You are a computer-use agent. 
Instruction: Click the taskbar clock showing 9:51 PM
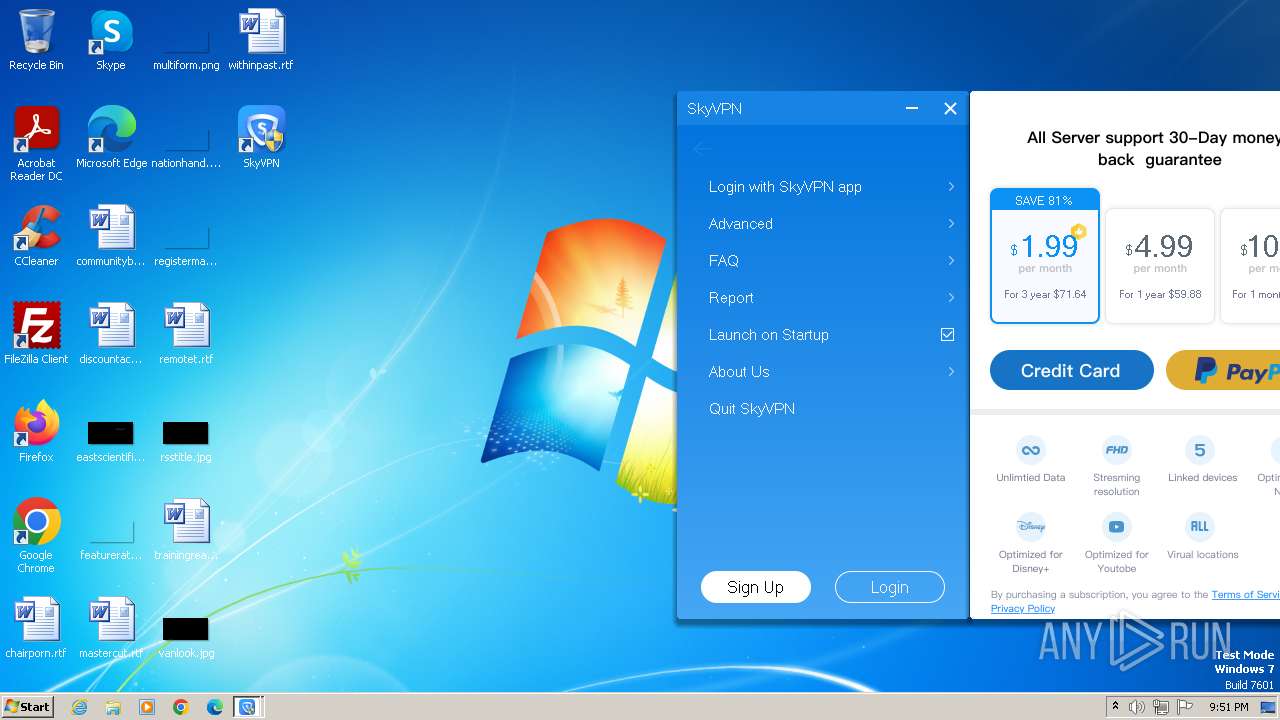pyautogui.click(x=1228, y=707)
